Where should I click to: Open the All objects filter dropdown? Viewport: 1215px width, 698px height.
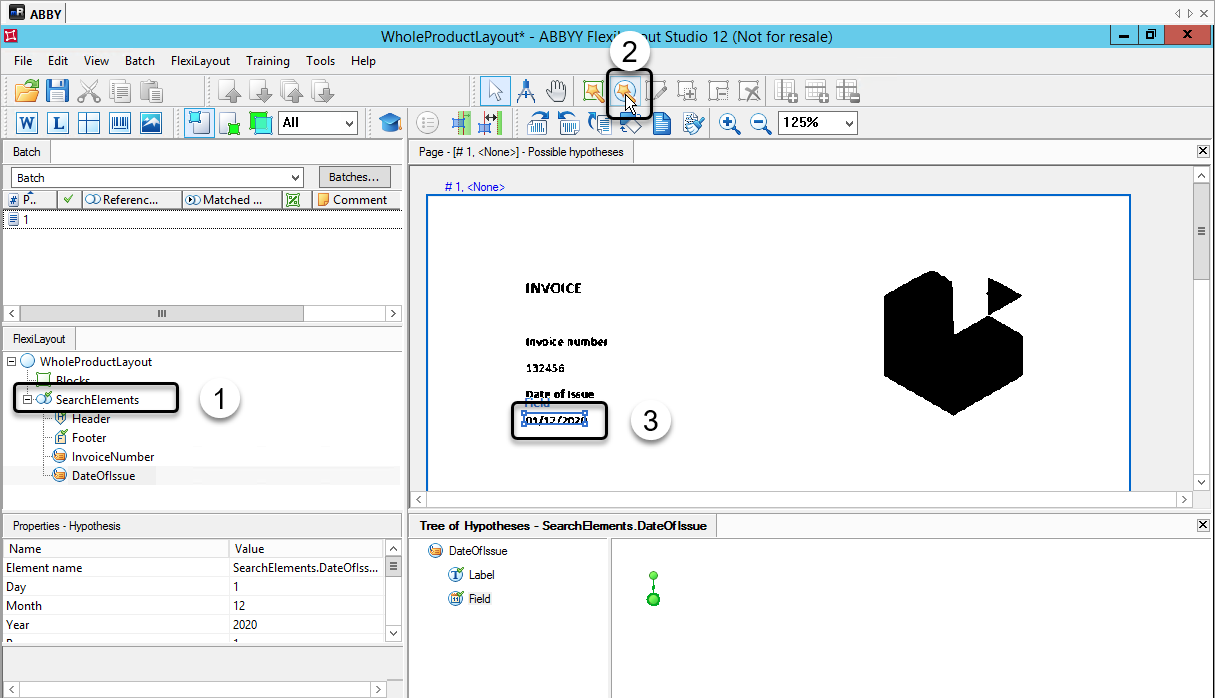coord(318,123)
